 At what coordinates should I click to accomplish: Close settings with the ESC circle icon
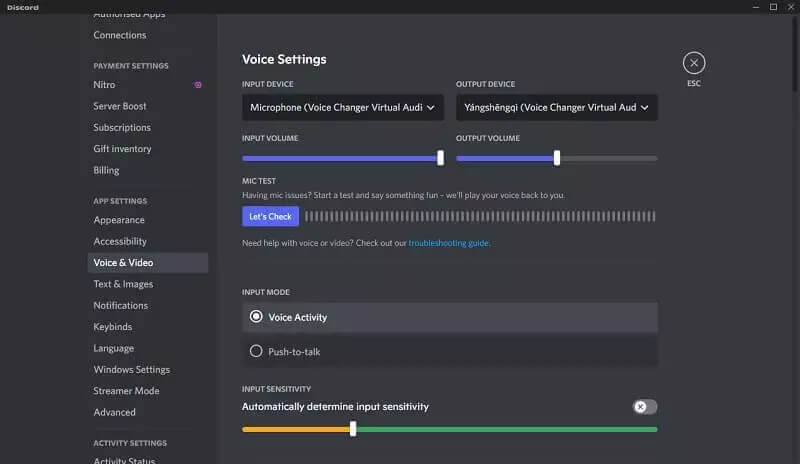tap(694, 63)
